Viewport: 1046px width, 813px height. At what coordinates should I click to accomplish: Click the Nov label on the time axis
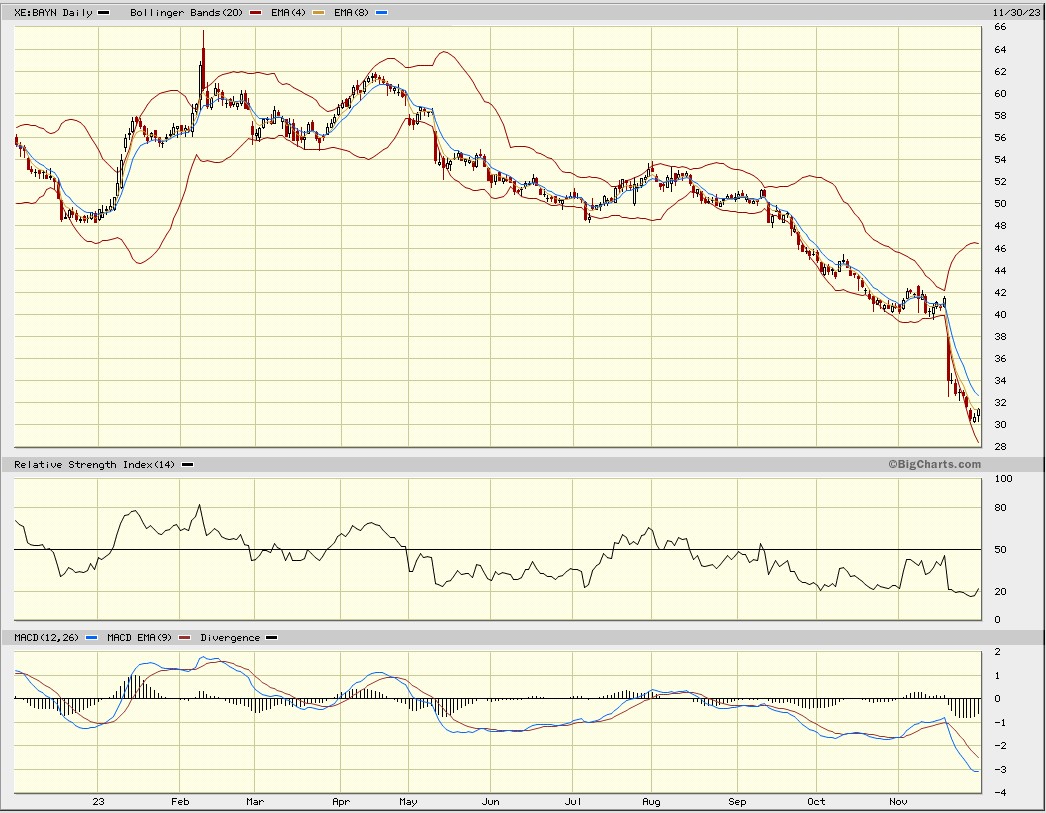click(898, 802)
